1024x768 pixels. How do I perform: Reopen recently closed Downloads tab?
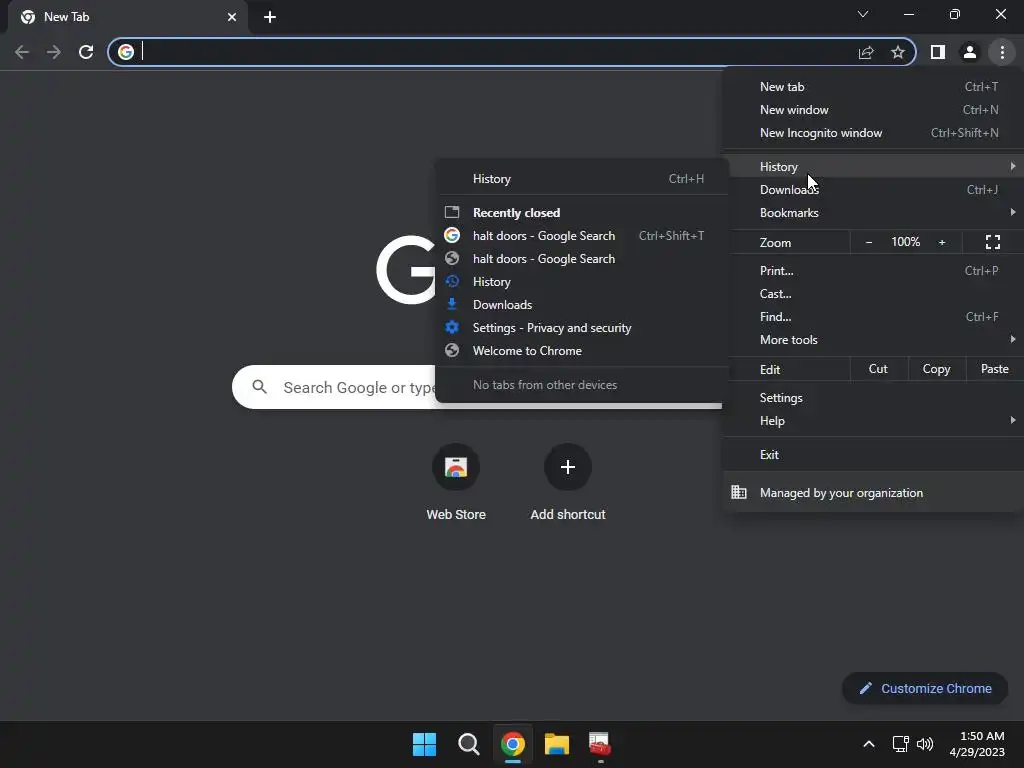pos(581,305)
